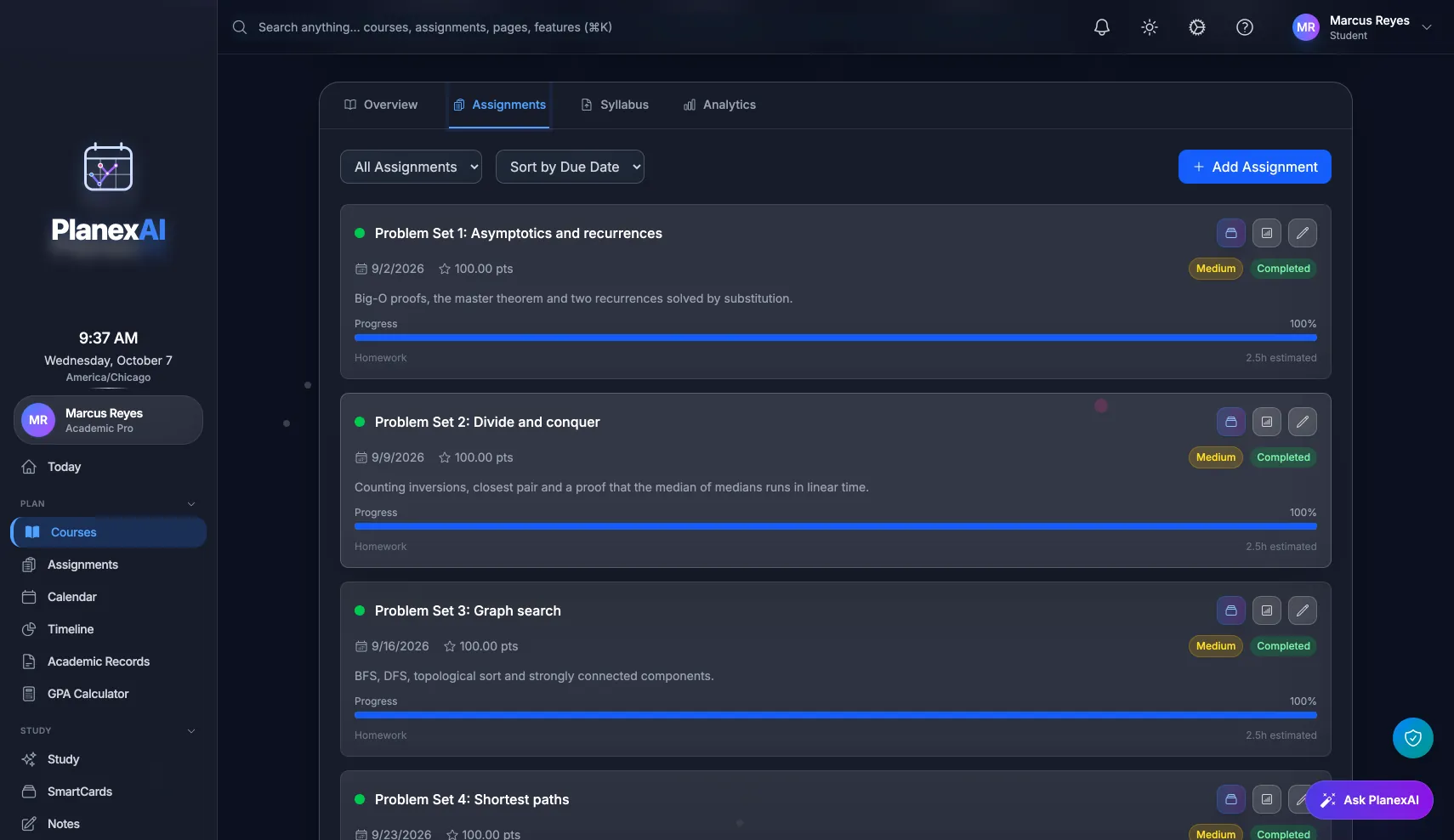
Task: Edit Problem Set 3 with pencil icon
Action: 1303,610
